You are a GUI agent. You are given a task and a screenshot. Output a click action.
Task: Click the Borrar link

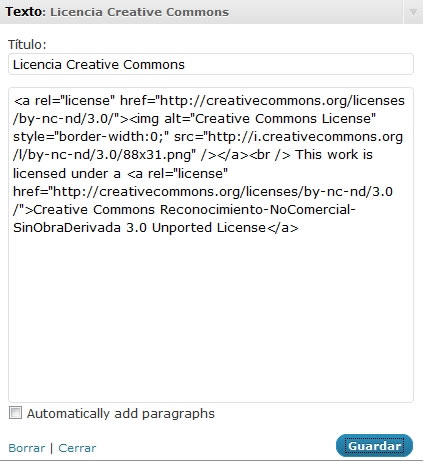(27, 448)
